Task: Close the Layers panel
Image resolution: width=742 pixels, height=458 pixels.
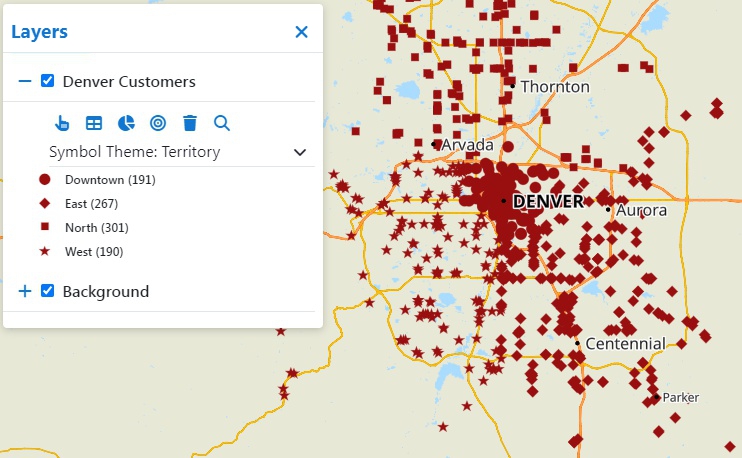Action: click(301, 32)
